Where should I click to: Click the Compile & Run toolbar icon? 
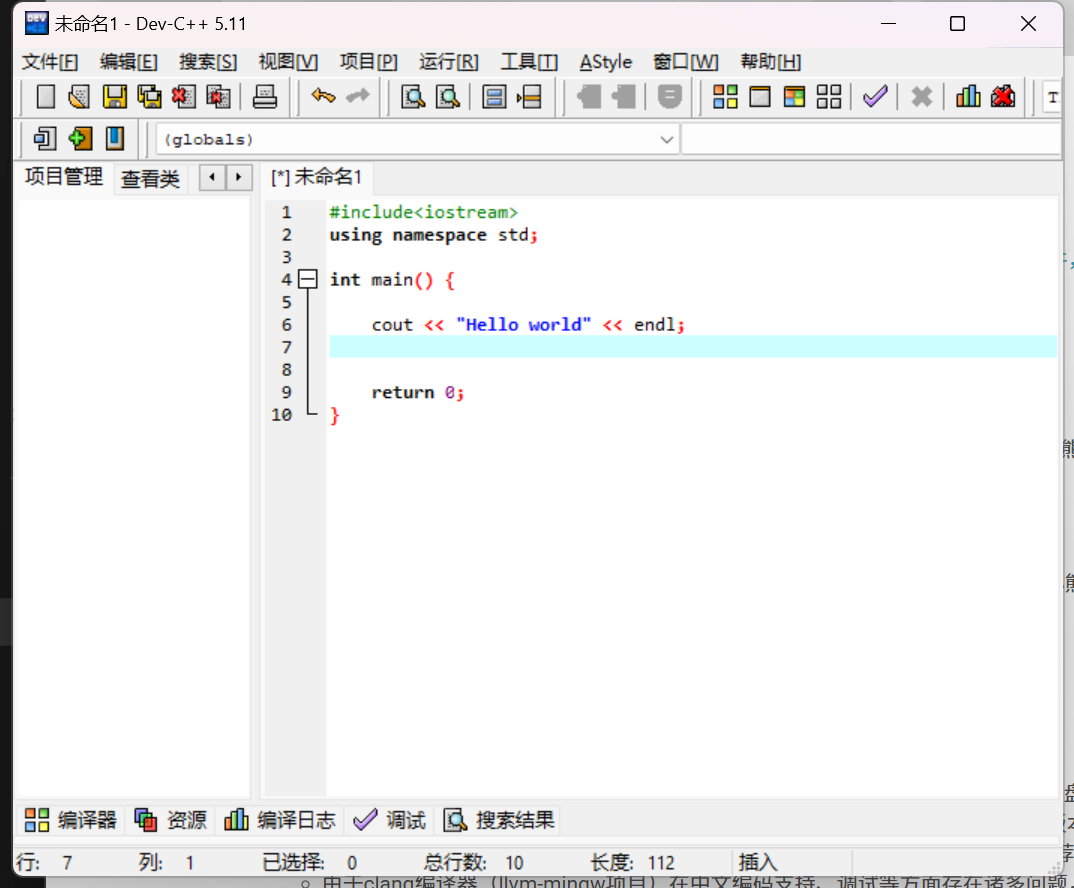(794, 97)
